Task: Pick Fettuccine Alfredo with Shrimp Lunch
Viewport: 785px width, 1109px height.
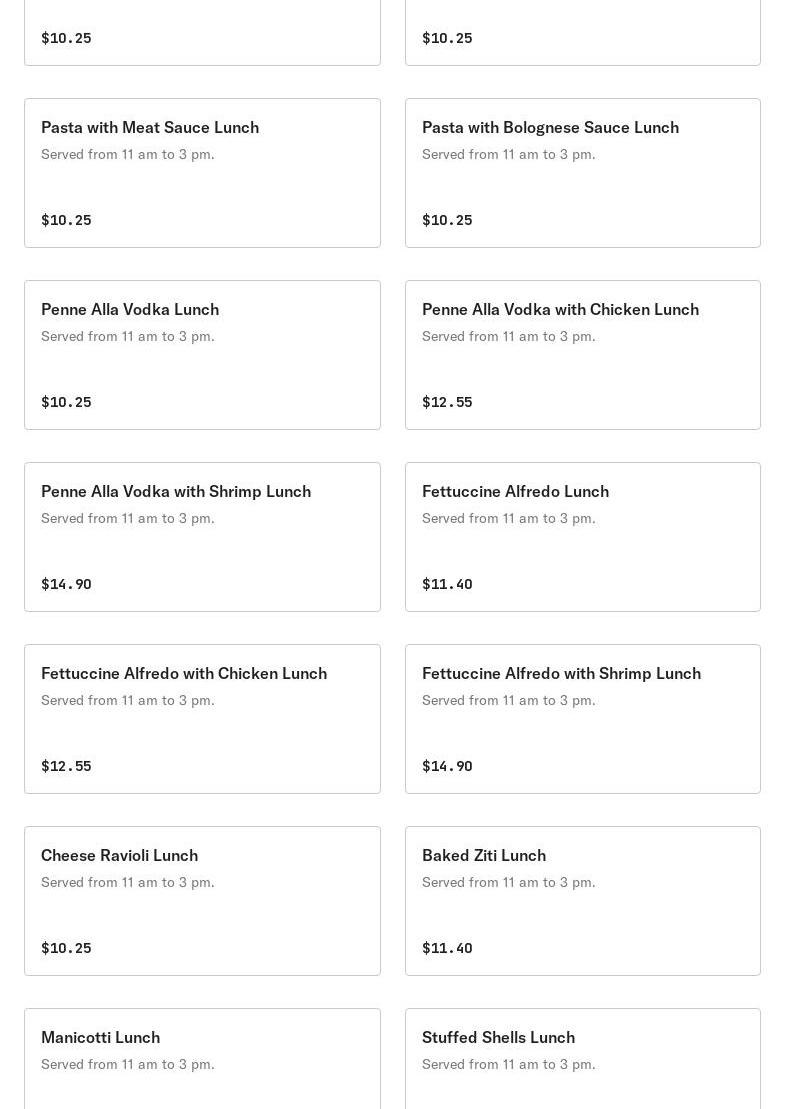Action: point(561,674)
